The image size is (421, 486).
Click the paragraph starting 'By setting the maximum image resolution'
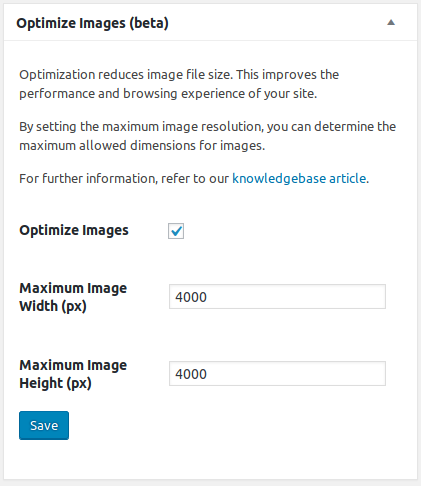click(x=207, y=136)
